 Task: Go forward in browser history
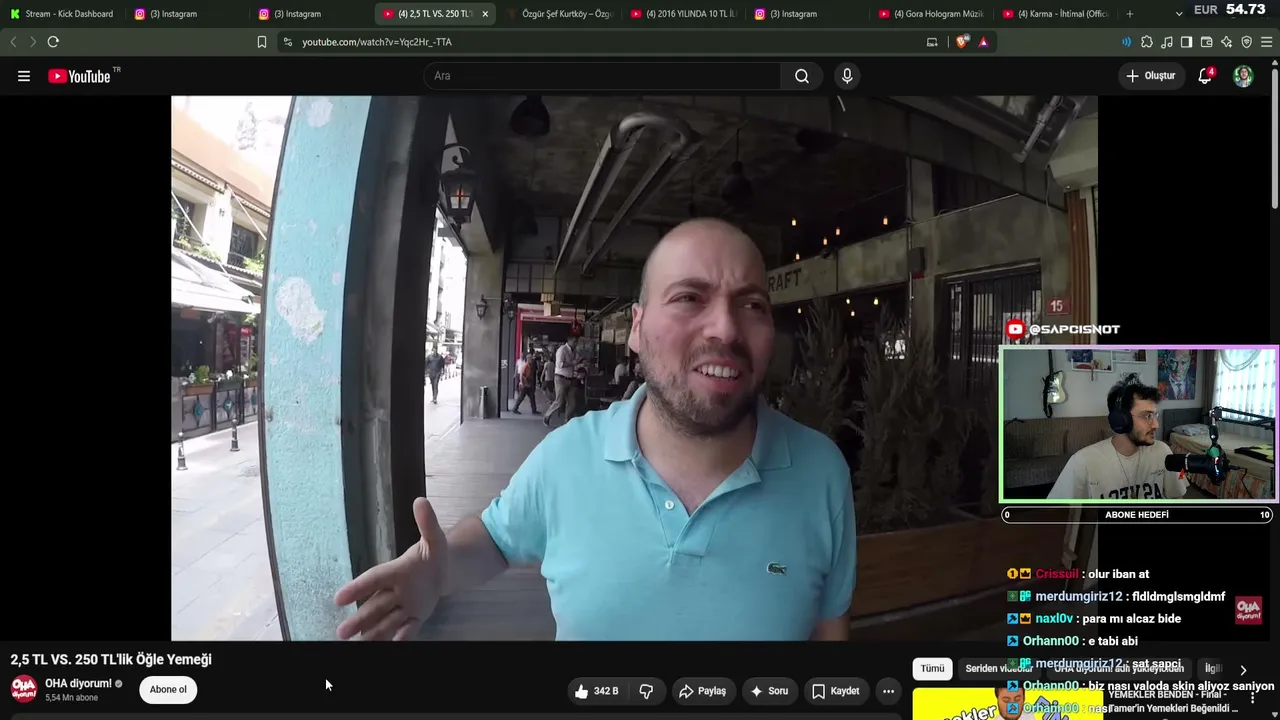(x=32, y=42)
